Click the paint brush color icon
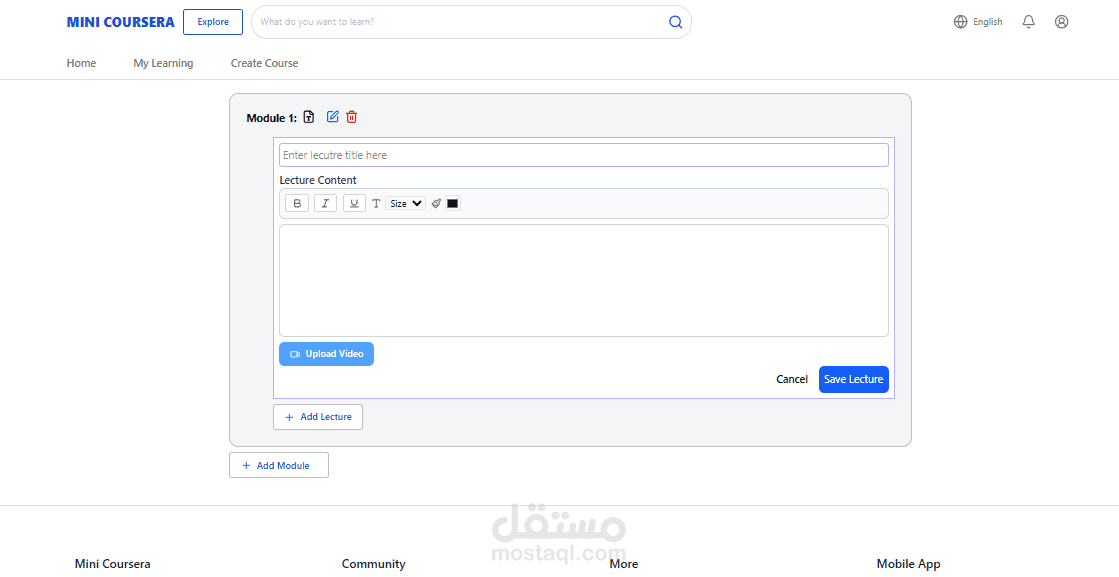This screenshot has width=1119, height=577. coord(436,203)
